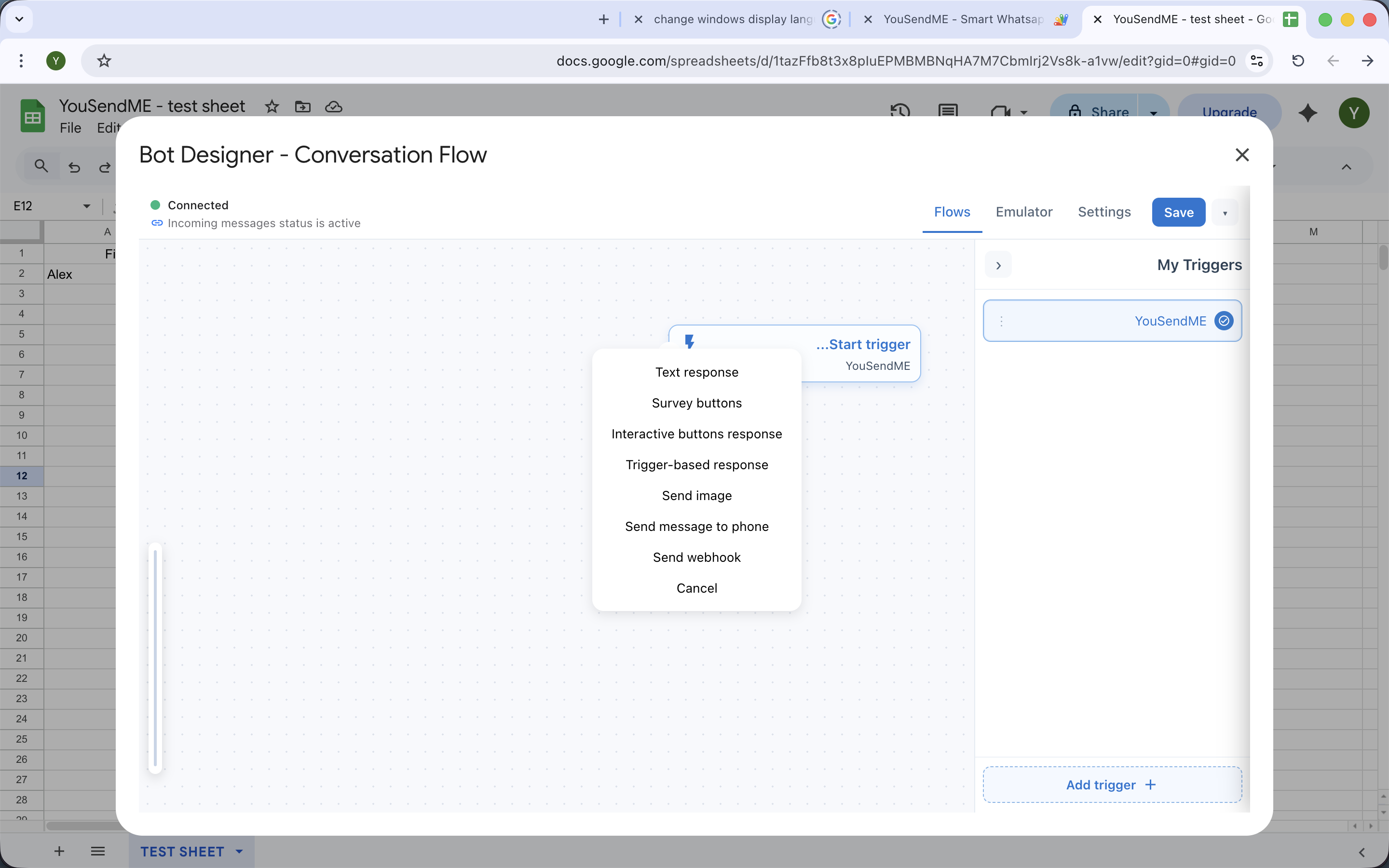Open the side panel chevron at bottom right
Image resolution: width=1389 pixels, height=868 pixels.
pyautogui.click(x=1362, y=853)
